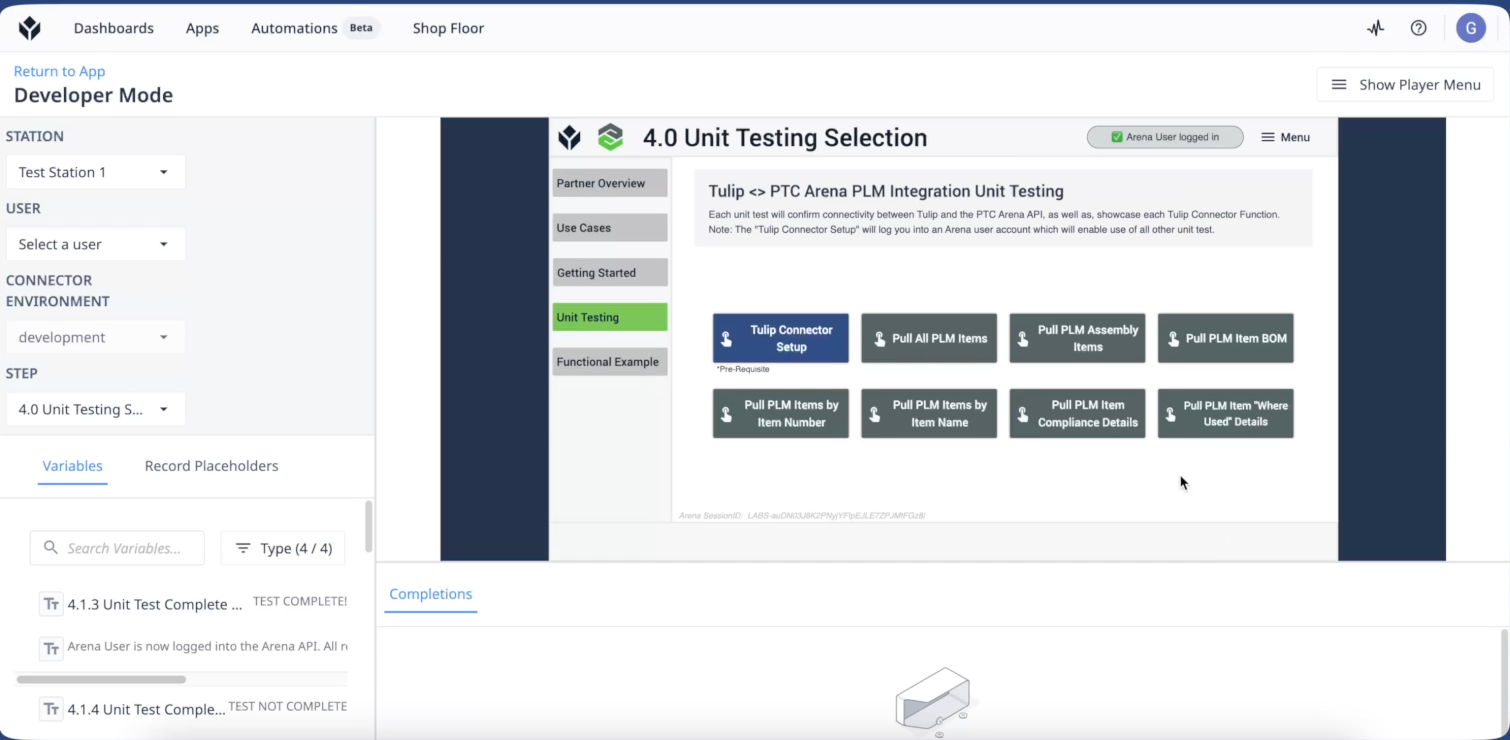Click the filter icon on the Type (4/4) control

pos(243,548)
